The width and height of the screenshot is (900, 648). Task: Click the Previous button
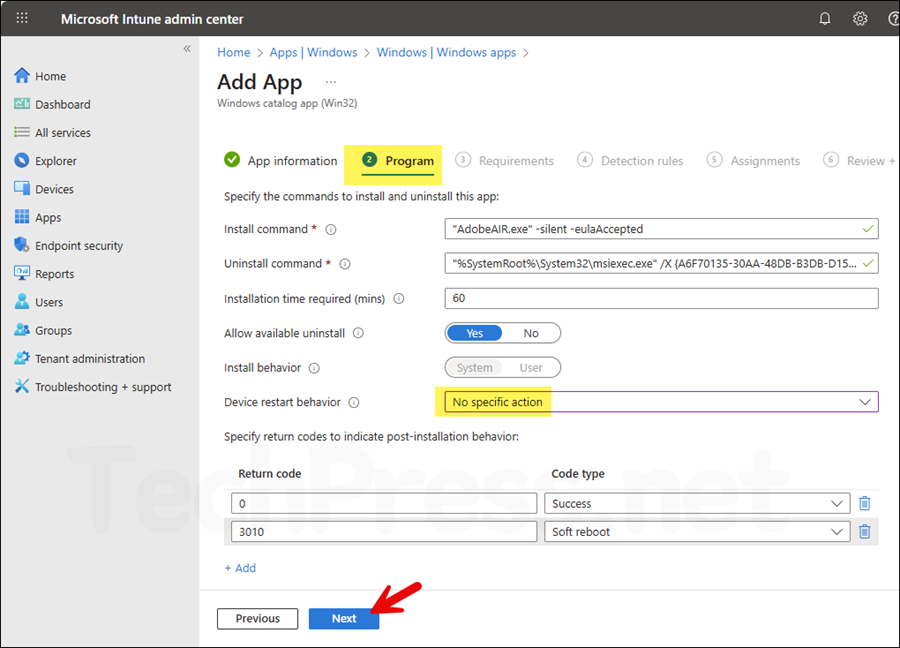tap(258, 618)
